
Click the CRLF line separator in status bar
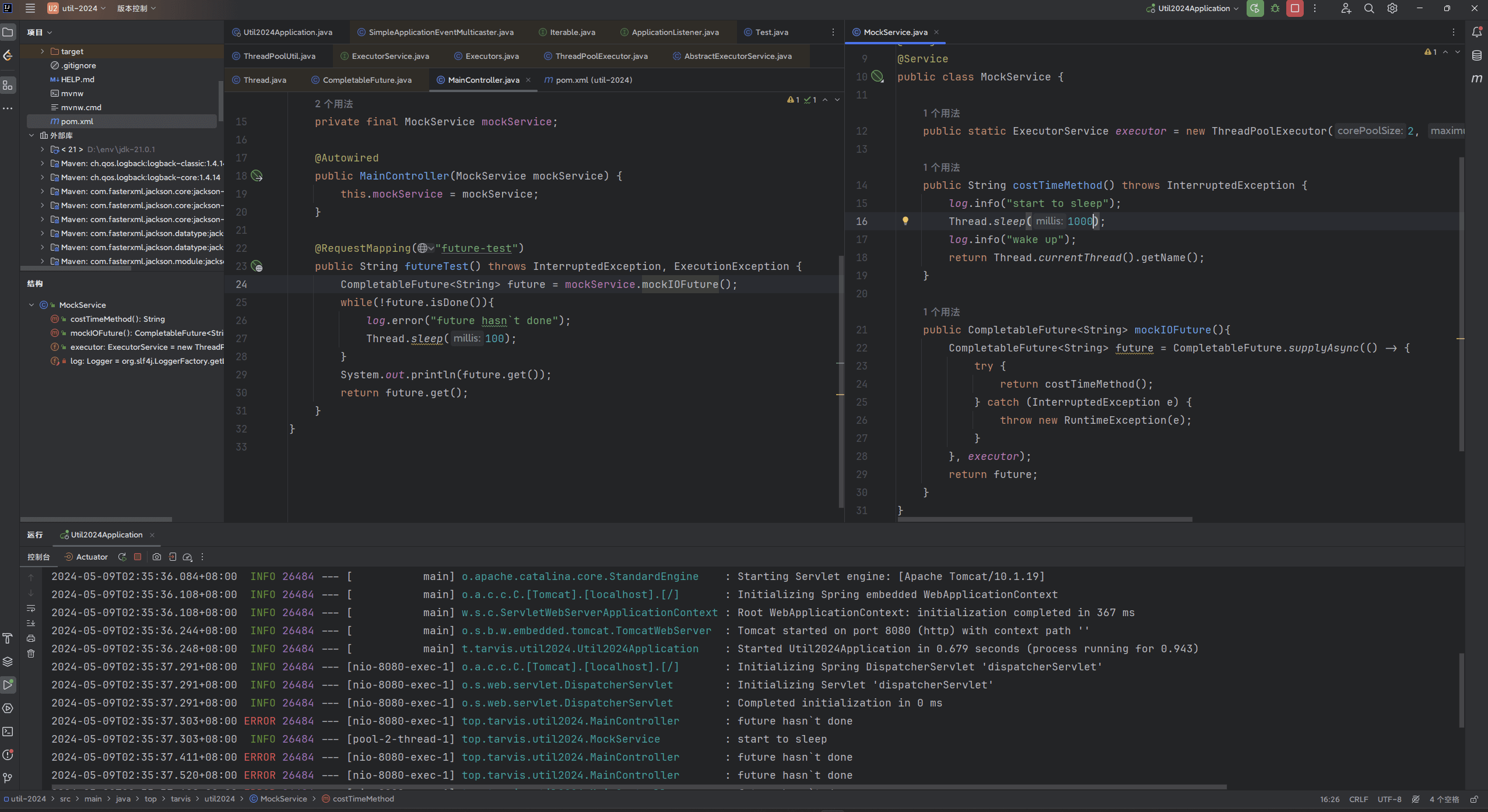point(1358,799)
